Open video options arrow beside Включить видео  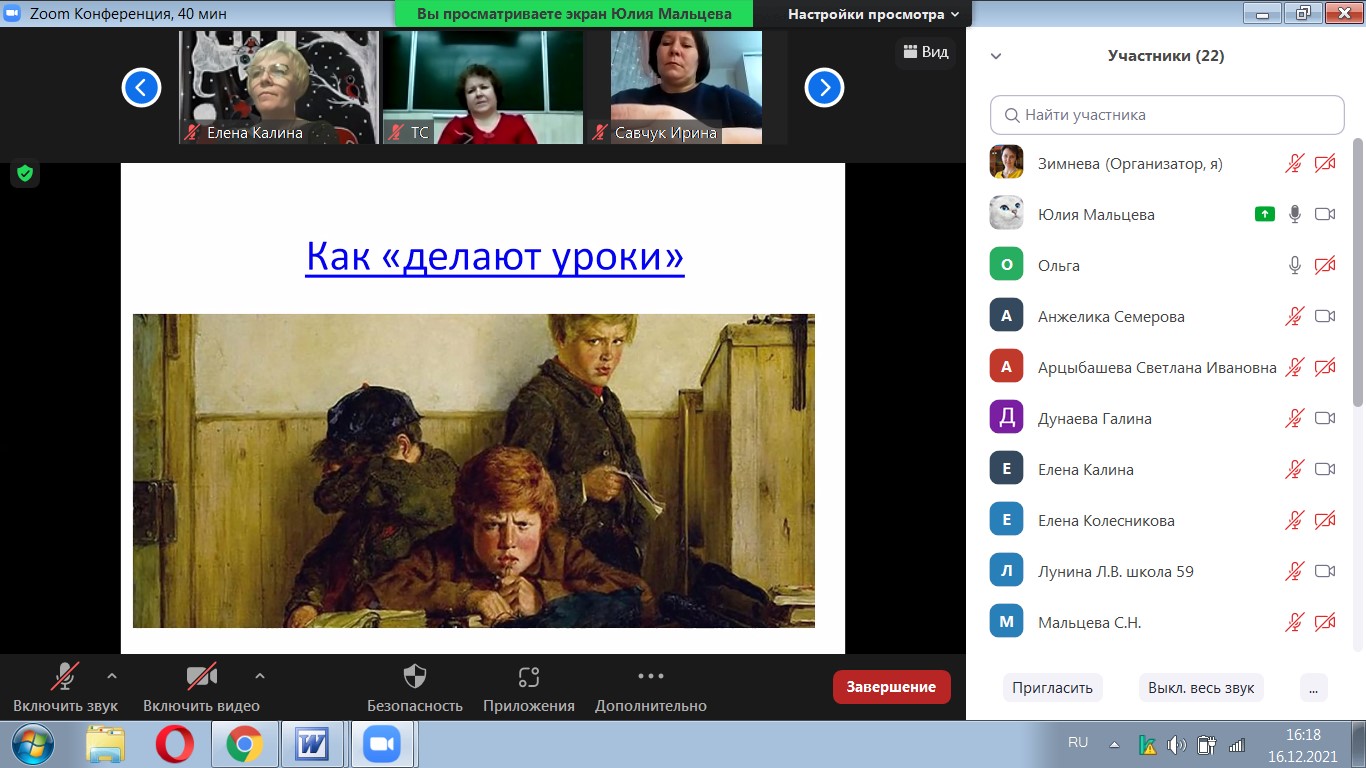(260, 675)
